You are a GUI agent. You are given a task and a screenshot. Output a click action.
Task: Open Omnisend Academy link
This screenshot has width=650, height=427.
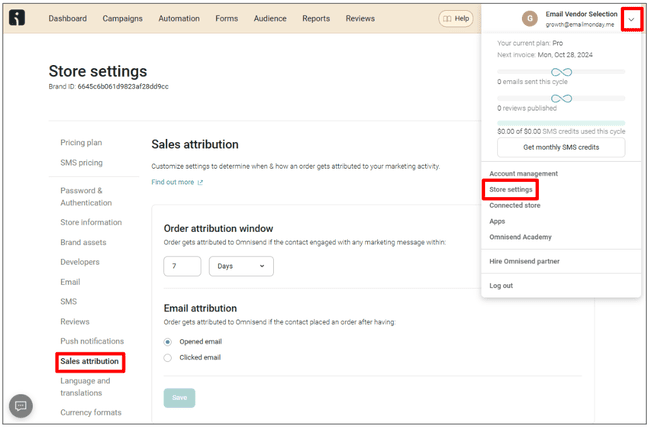click(520, 237)
